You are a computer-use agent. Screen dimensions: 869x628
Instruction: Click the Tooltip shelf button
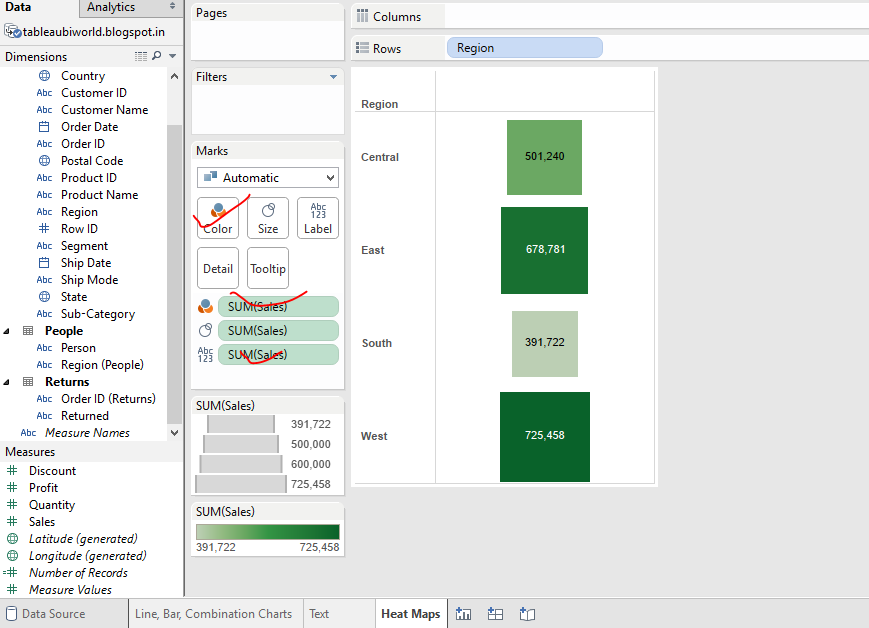(267, 268)
